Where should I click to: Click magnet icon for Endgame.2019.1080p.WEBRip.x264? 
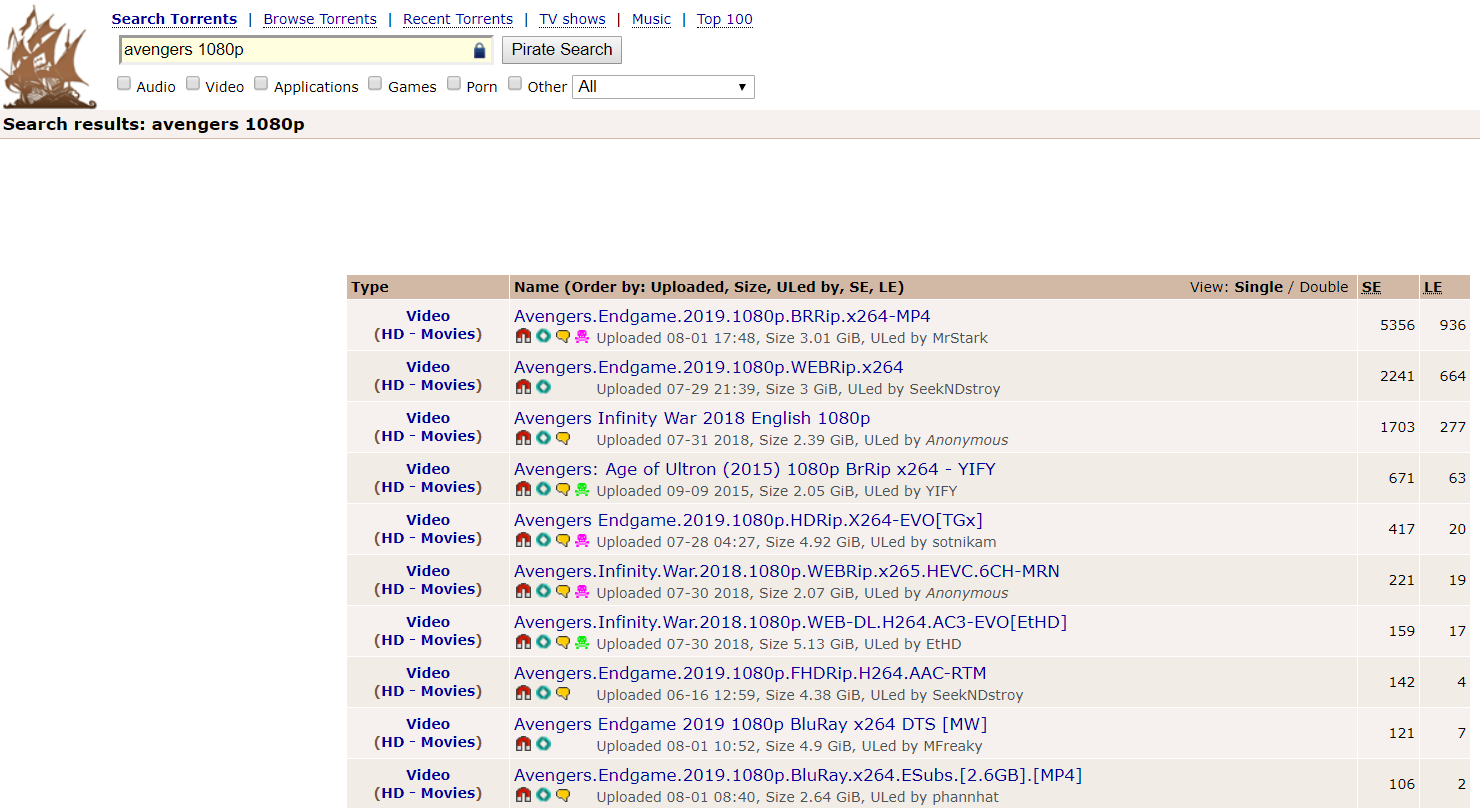(523, 388)
